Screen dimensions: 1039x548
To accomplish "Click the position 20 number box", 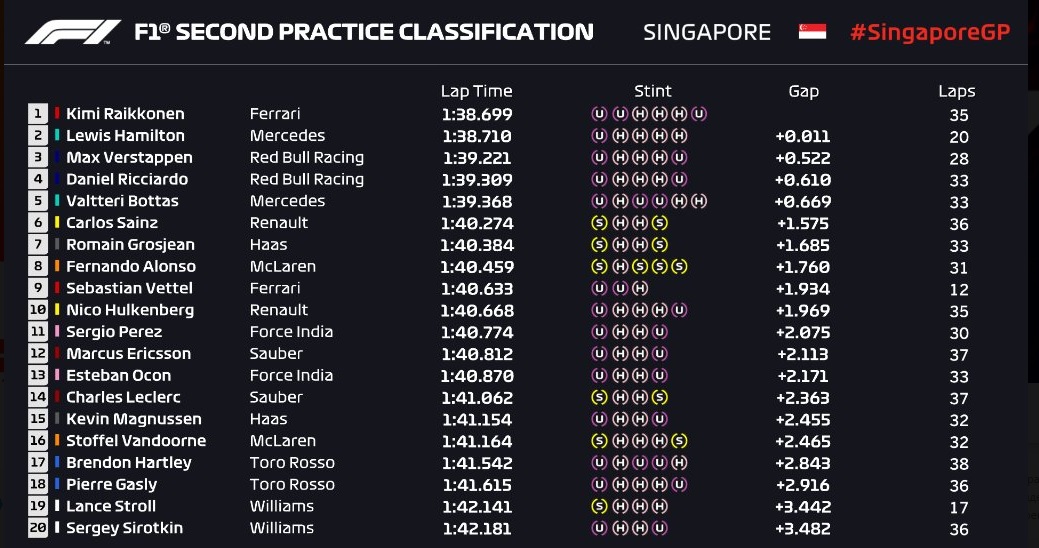I will [x=38, y=528].
